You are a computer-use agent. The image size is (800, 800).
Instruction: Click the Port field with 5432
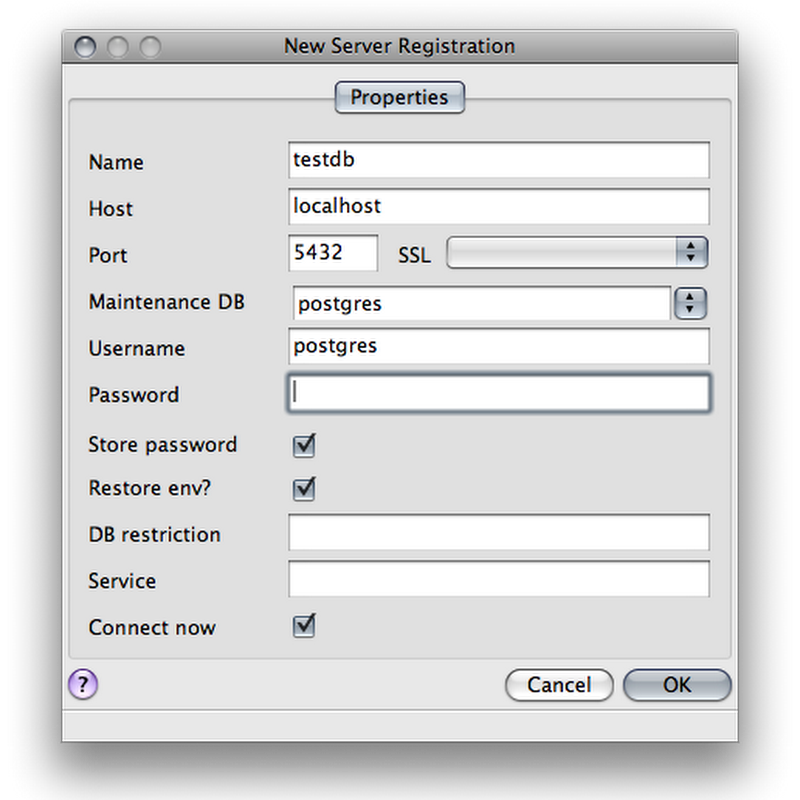coord(333,253)
